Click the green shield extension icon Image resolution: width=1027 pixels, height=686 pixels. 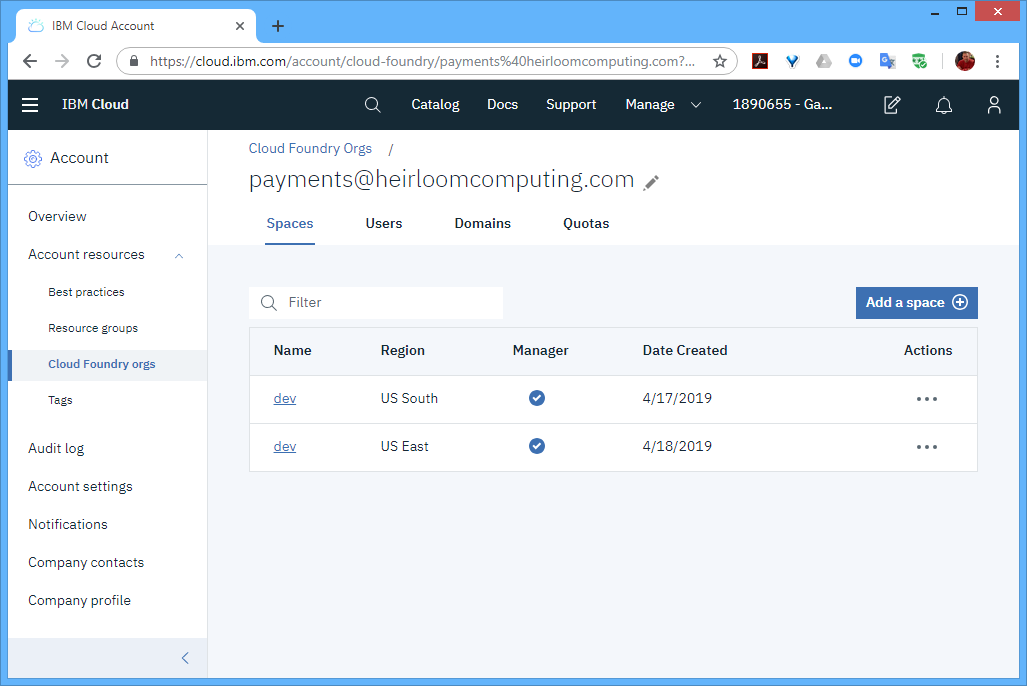pos(920,62)
